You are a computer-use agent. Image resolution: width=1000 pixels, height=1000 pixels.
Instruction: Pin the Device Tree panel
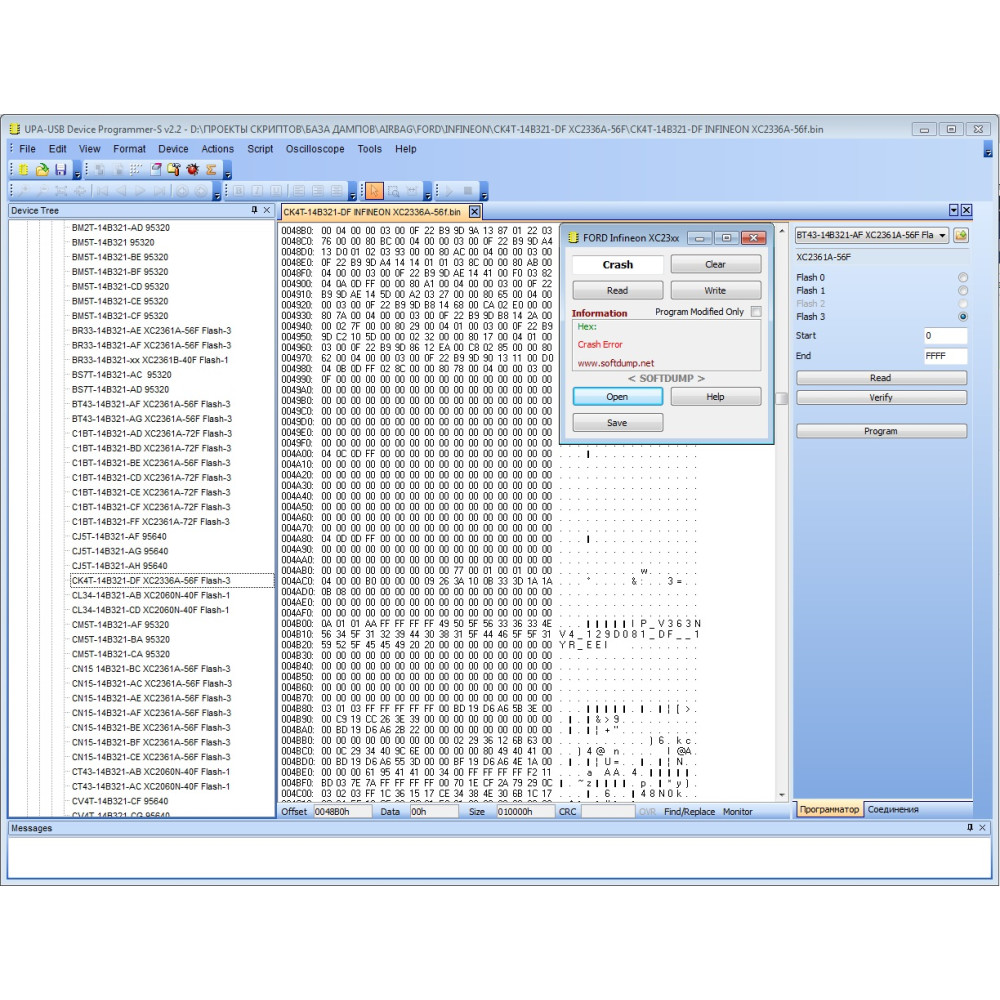point(254,210)
